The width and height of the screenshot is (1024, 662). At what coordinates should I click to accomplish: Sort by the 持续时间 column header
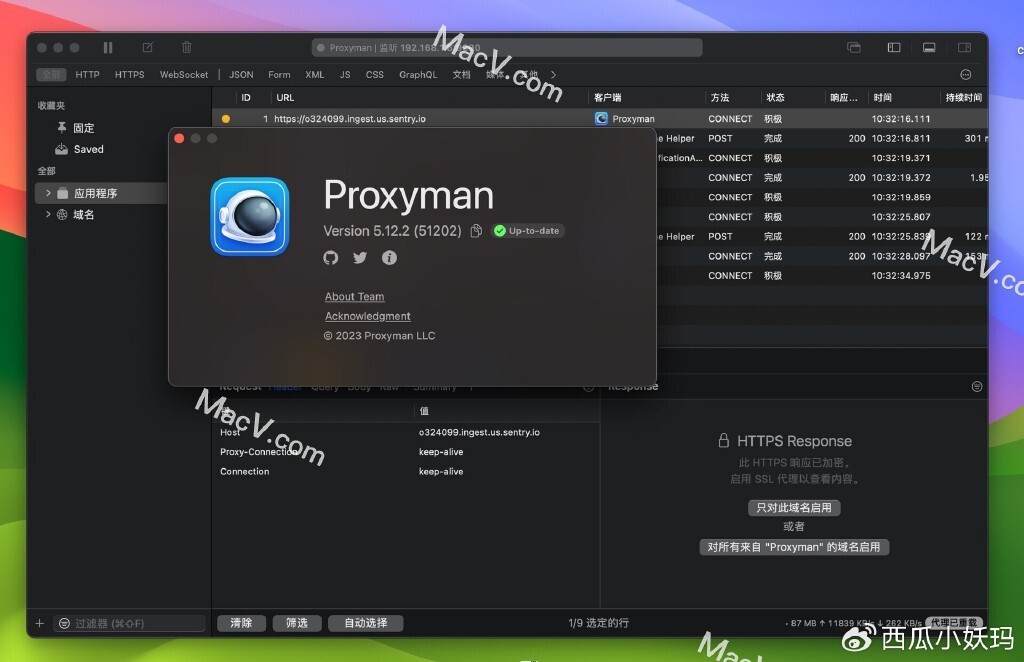(x=964, y=98)
